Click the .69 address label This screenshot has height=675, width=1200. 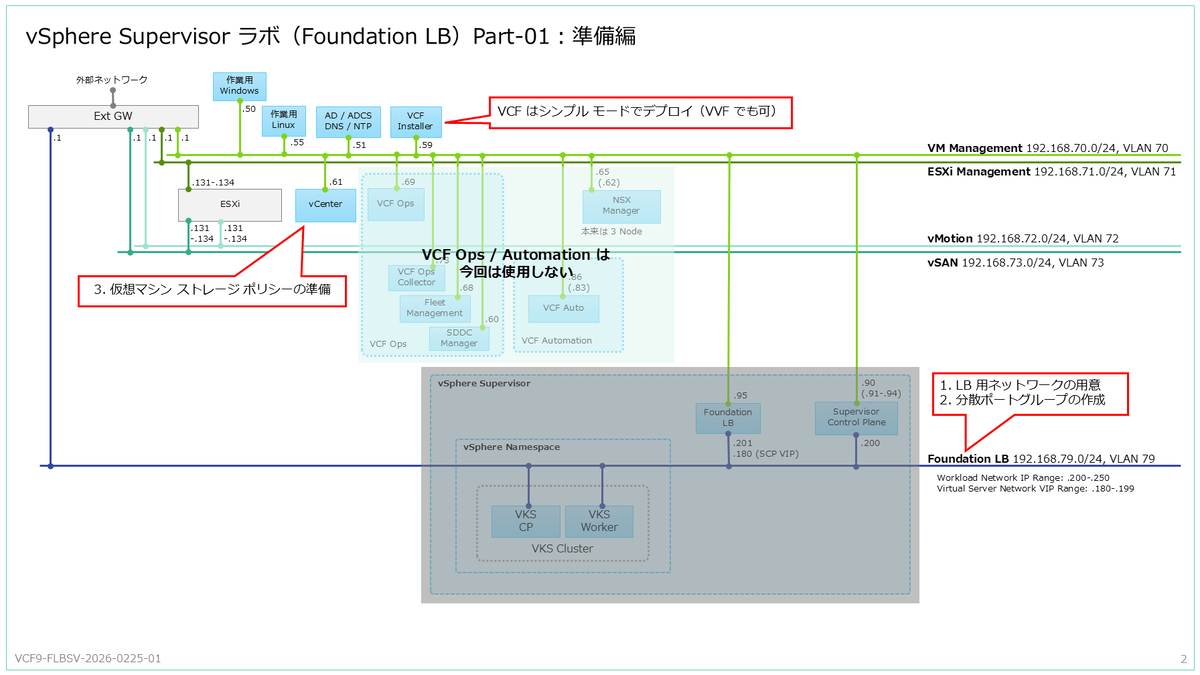[x=408, y=182]
